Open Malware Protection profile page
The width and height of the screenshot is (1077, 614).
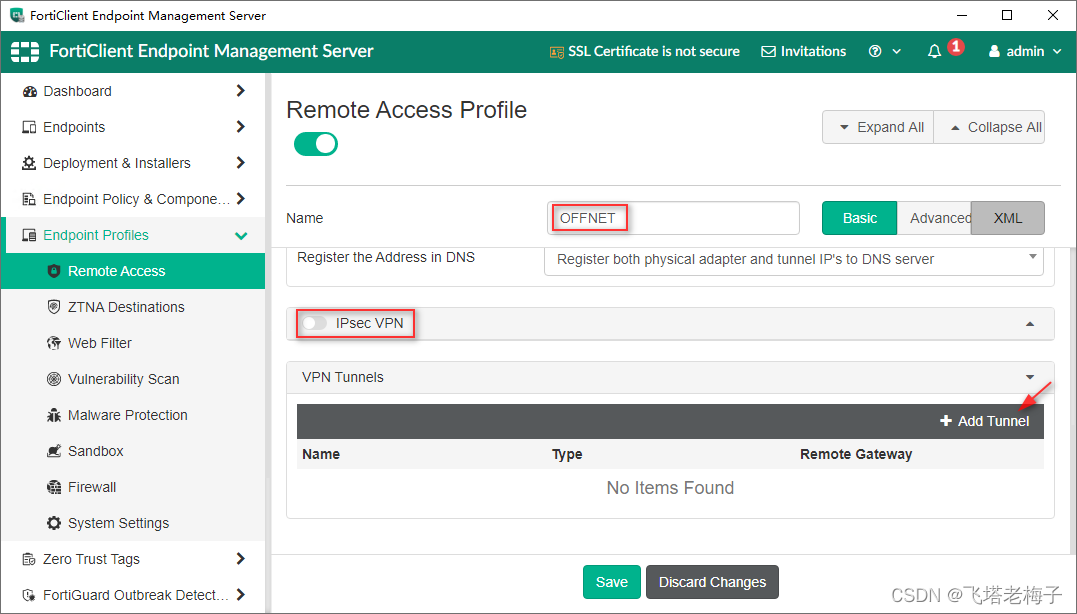pyautogui.click(x=133, y=416)
